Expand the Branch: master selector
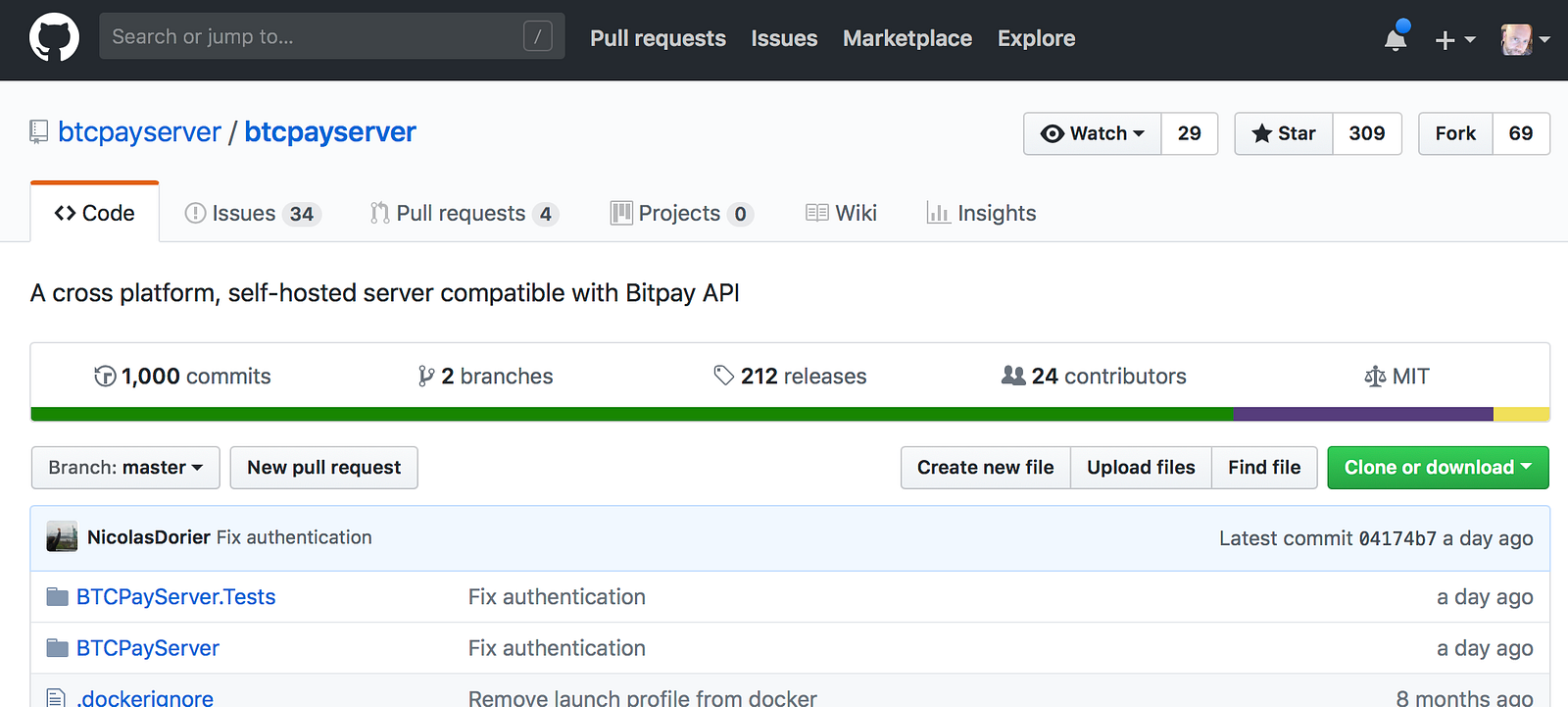This screenshot has height=707, width=1568. 125,468
